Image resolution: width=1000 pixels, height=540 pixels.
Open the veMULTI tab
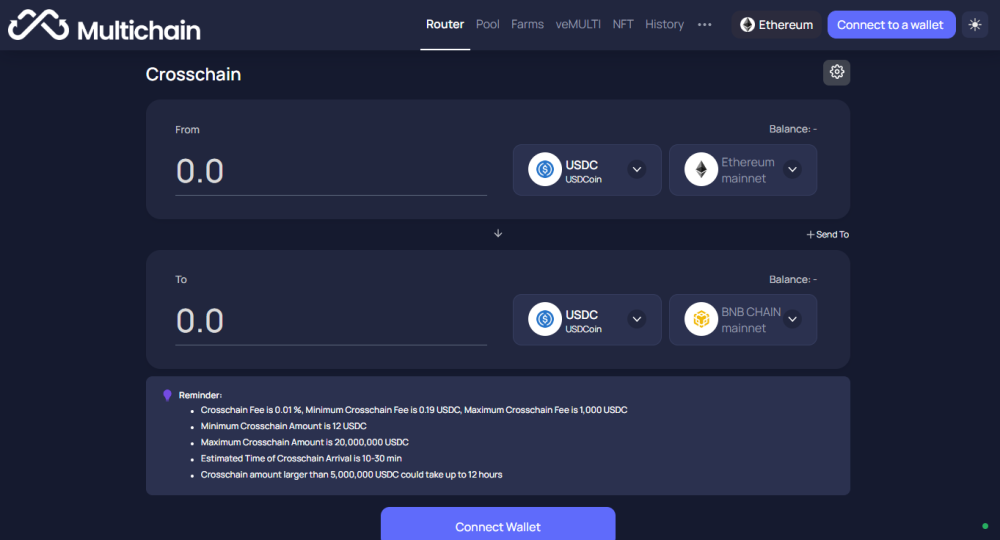578,24
